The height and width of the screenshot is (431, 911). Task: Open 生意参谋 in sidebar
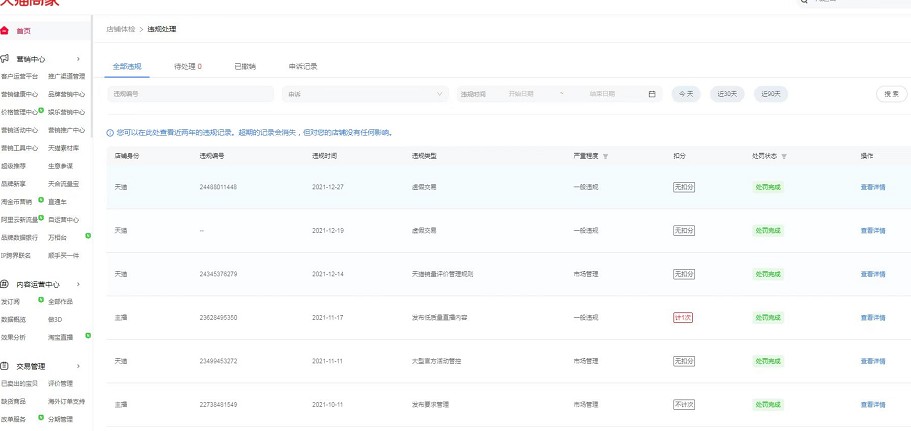tap(60, 166)
